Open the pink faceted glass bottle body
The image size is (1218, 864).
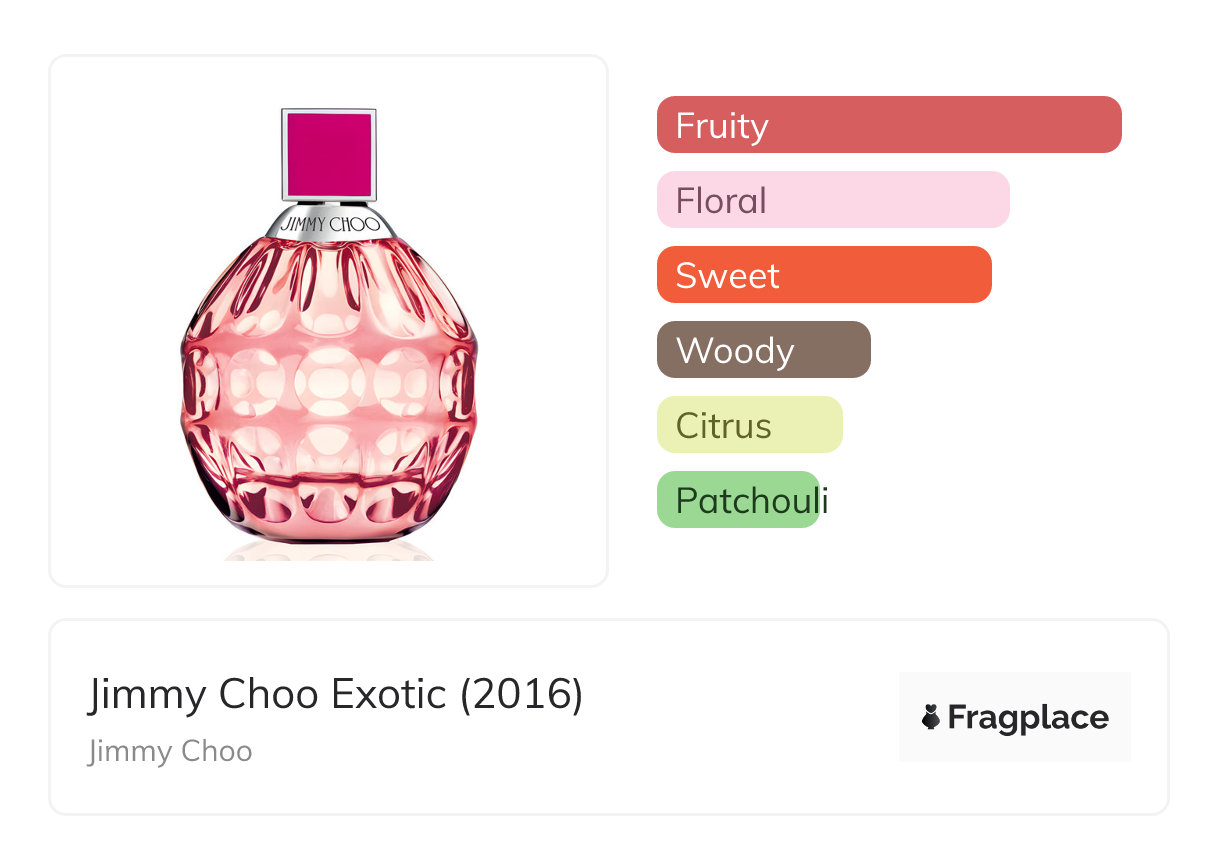[329, 390]
